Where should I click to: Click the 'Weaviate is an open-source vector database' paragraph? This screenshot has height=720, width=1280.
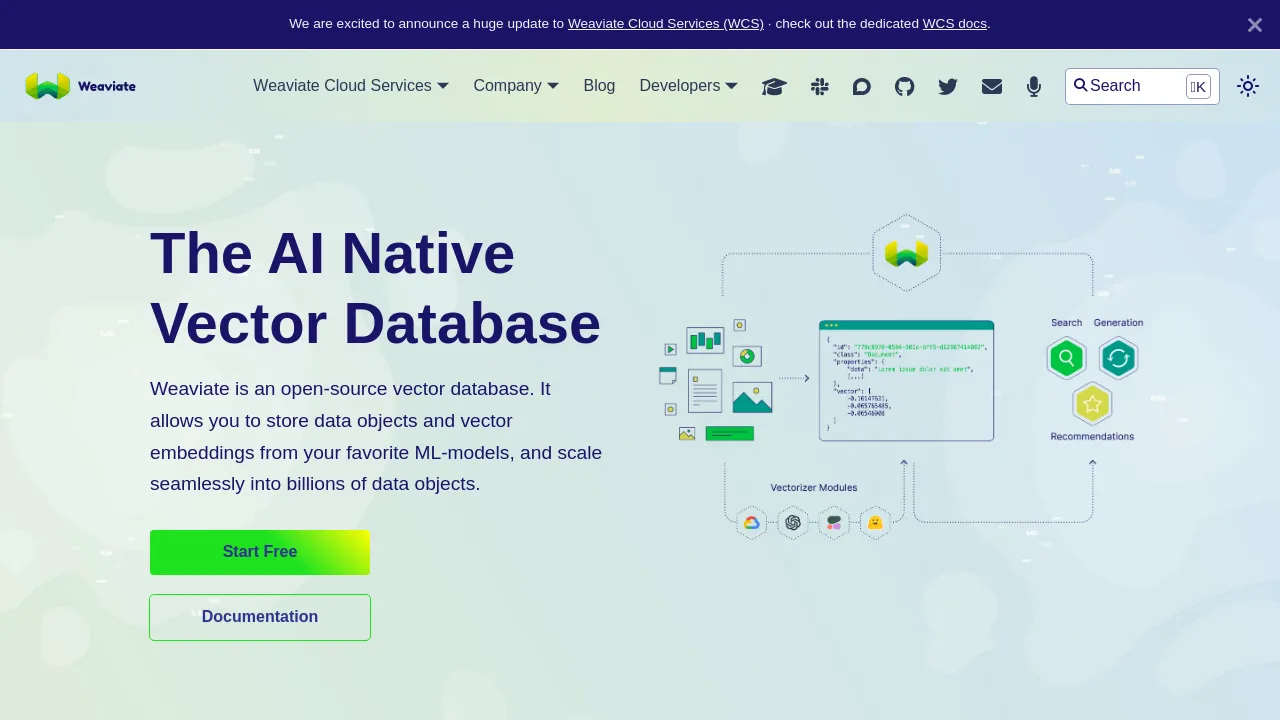pos(376,436)
